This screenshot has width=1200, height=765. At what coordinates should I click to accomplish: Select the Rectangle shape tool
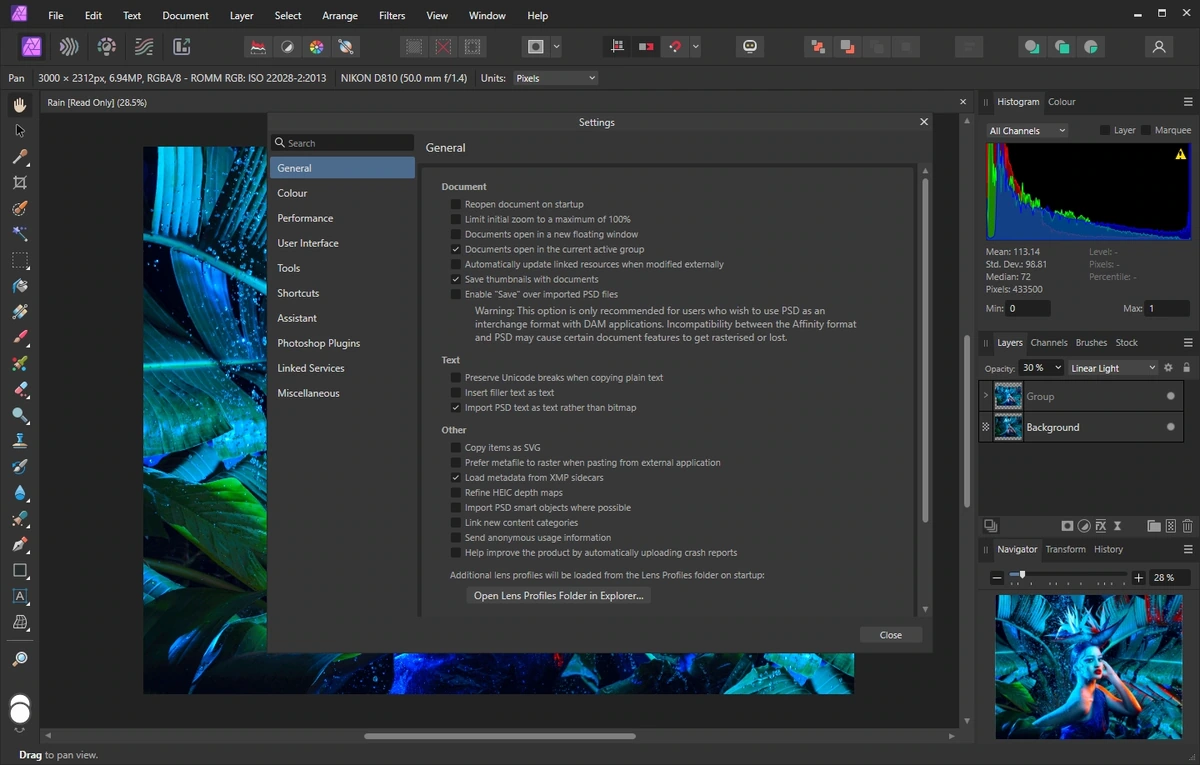click(x=20, y=571)
